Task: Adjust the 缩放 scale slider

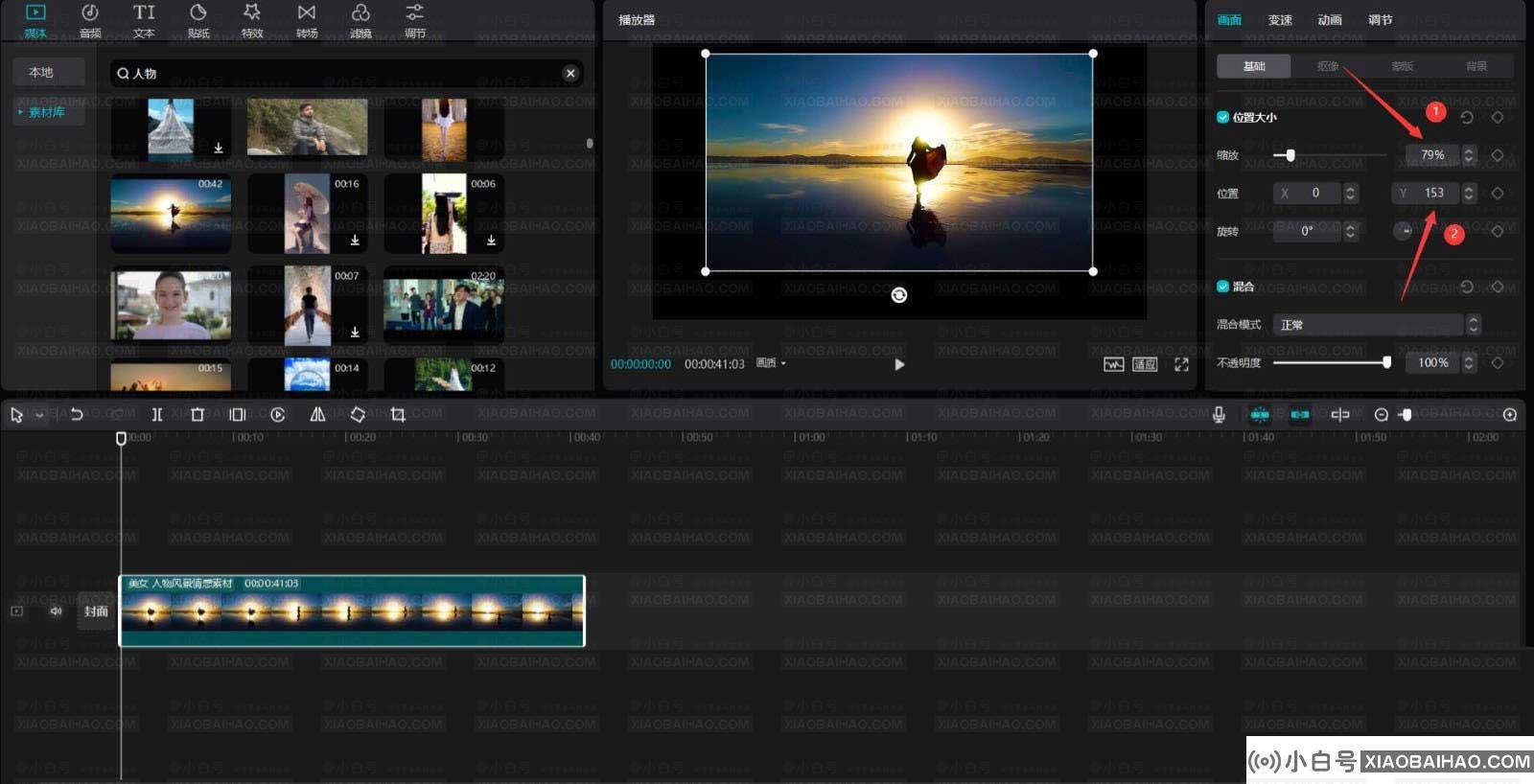Action: [x=1329, y=154]
